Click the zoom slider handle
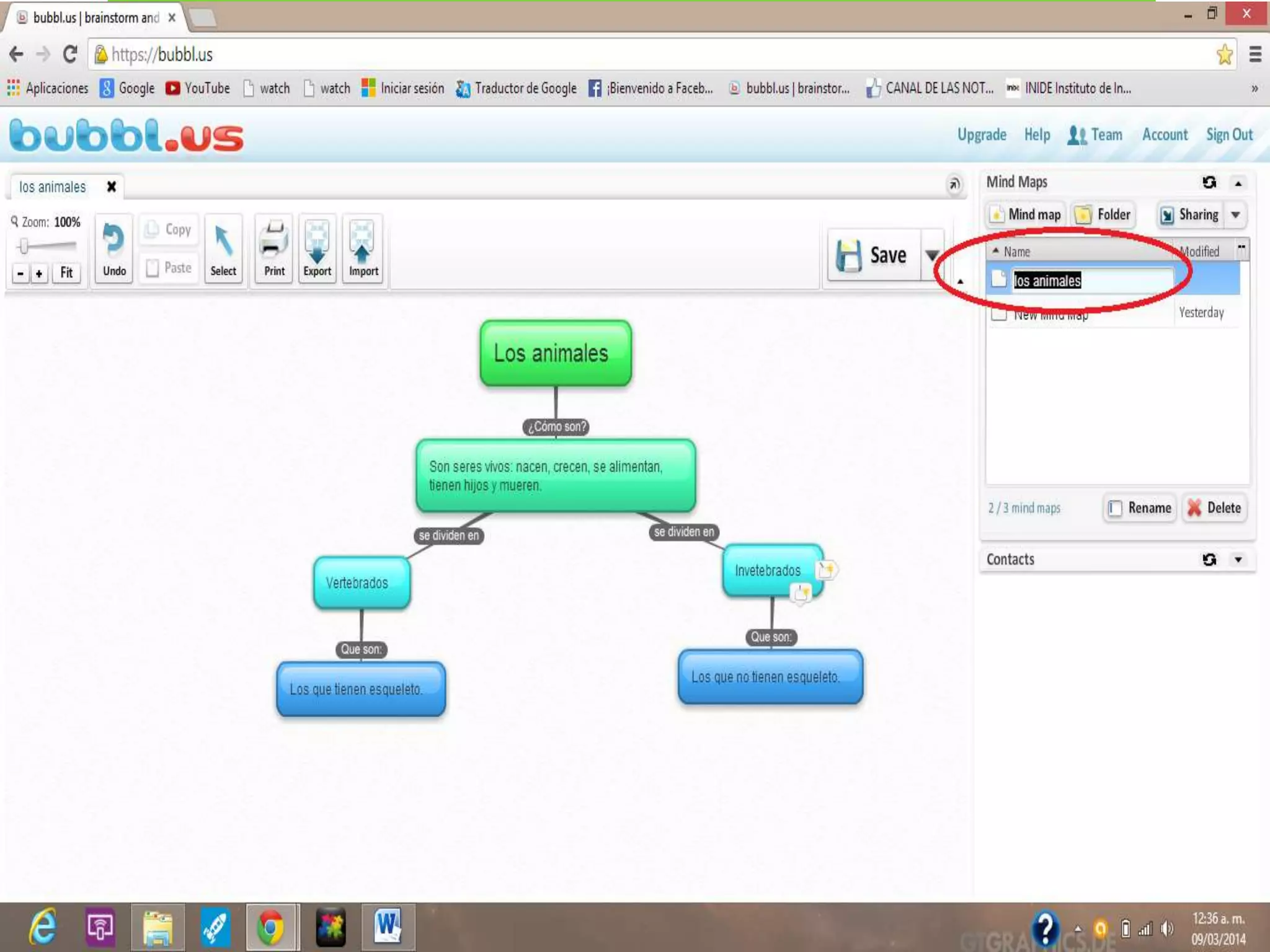This screenshot has width=1270, height=952. [x=24, y=247]
